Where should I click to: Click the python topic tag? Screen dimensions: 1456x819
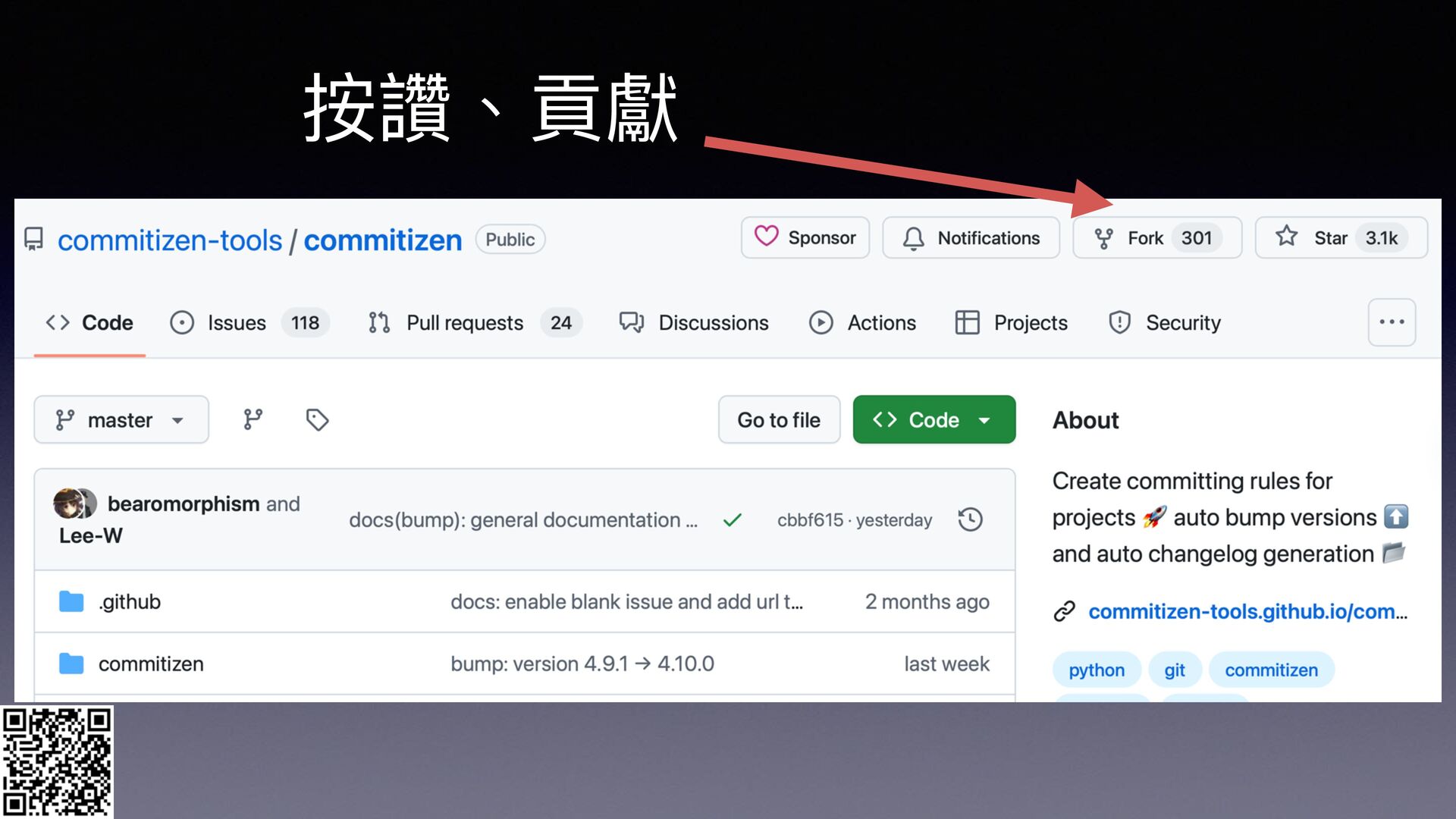click(1096, 670)
